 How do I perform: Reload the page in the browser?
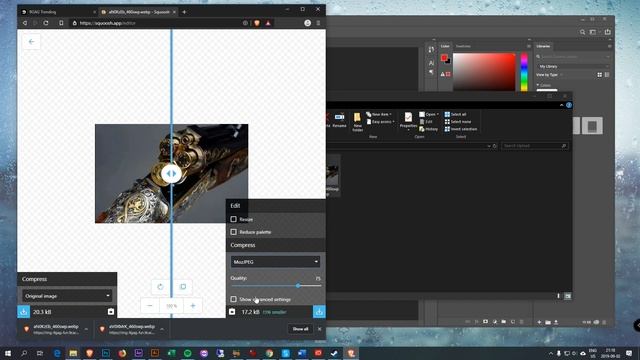pos(46,23)
